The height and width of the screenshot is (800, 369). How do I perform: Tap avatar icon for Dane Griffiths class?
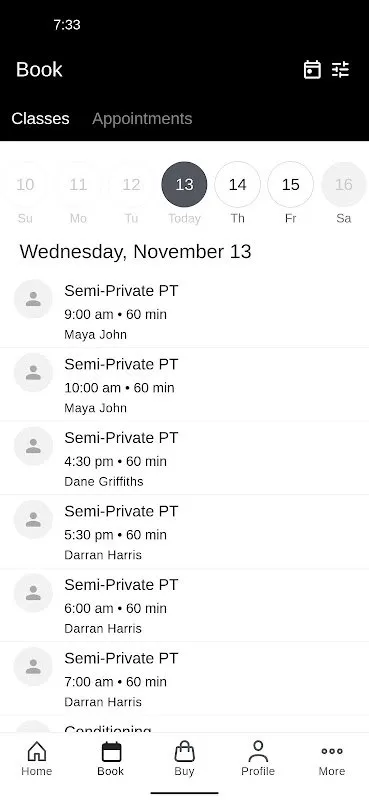(x=33, y=446)
